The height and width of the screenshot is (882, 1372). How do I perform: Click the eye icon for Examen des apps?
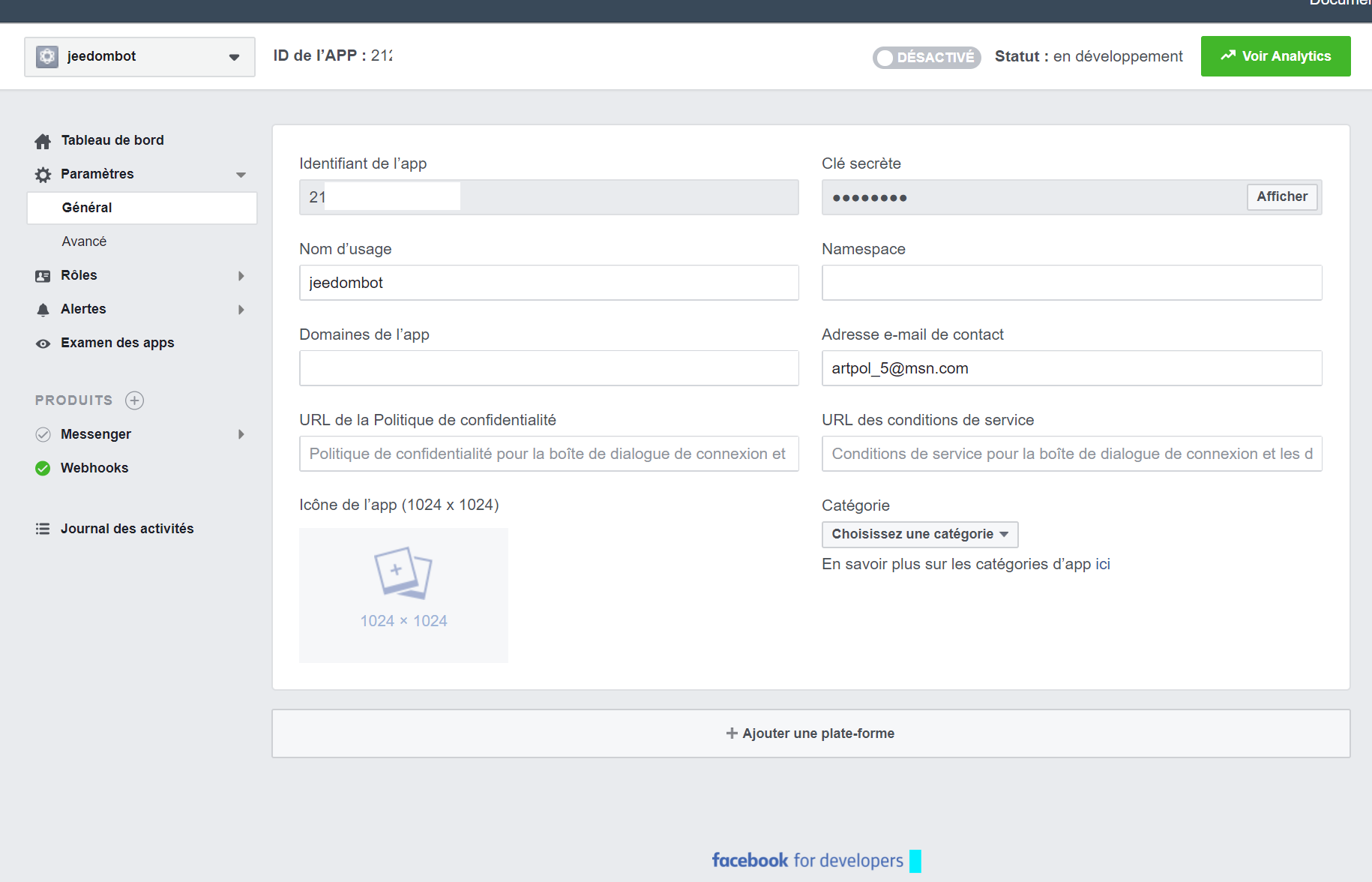tap(43, 343)
